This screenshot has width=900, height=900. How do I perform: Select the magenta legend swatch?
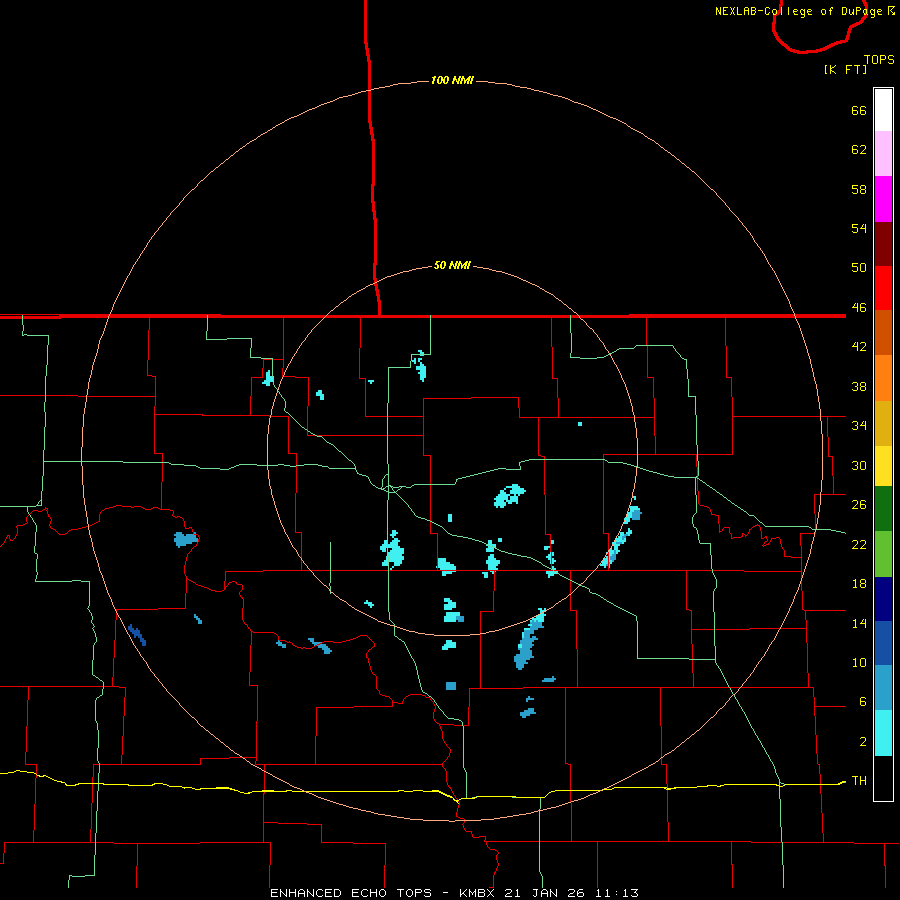[x=883, y=199]
